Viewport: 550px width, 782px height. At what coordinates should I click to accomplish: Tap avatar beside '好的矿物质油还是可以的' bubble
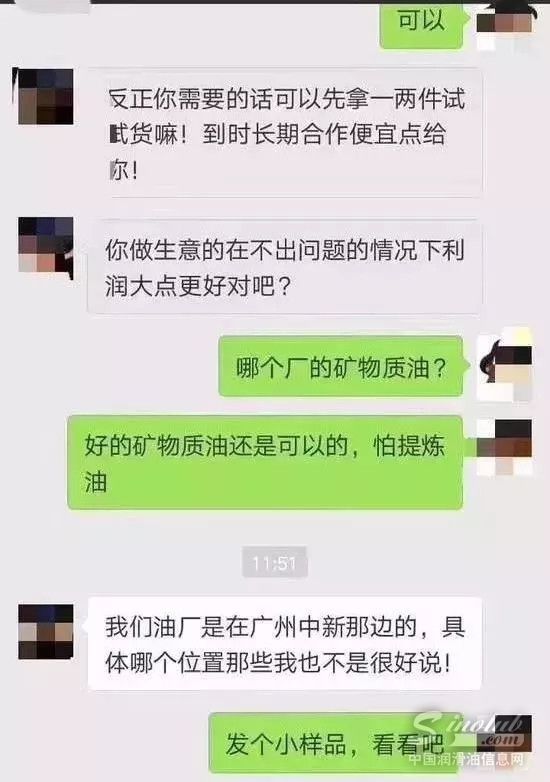pyautogui.click(x=504, y=447)
